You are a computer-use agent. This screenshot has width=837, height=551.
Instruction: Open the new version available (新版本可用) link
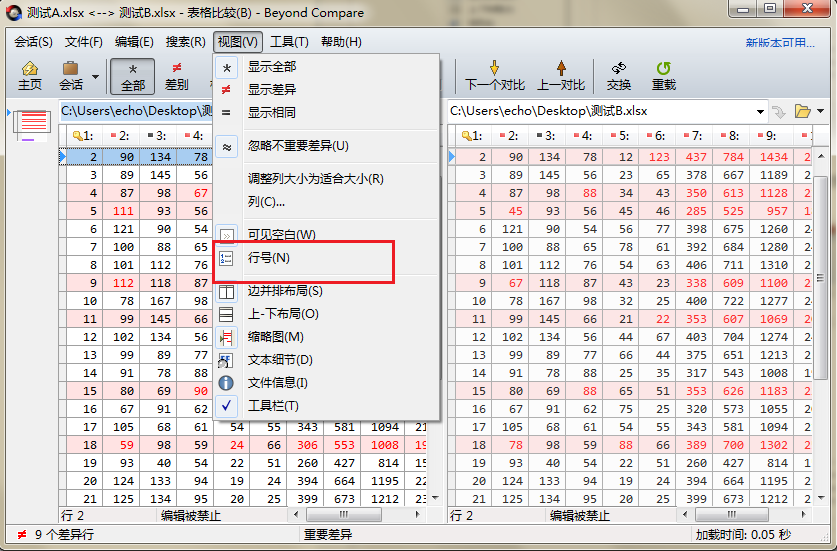point(780,43)
